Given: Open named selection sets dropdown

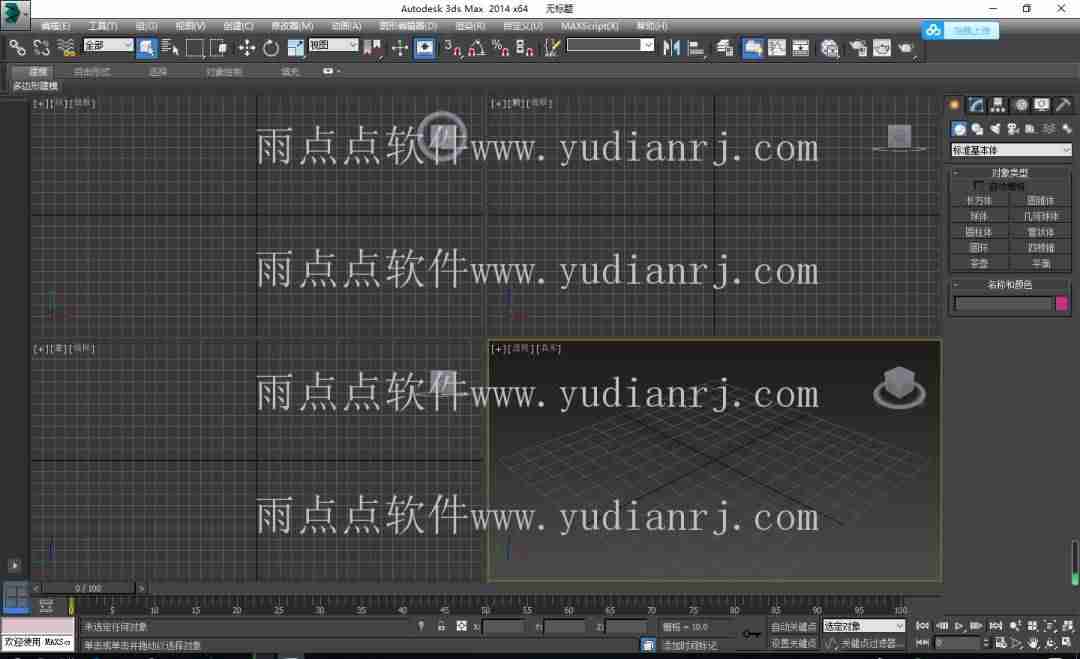Looking at the screenshot, I should coord(610,45).
